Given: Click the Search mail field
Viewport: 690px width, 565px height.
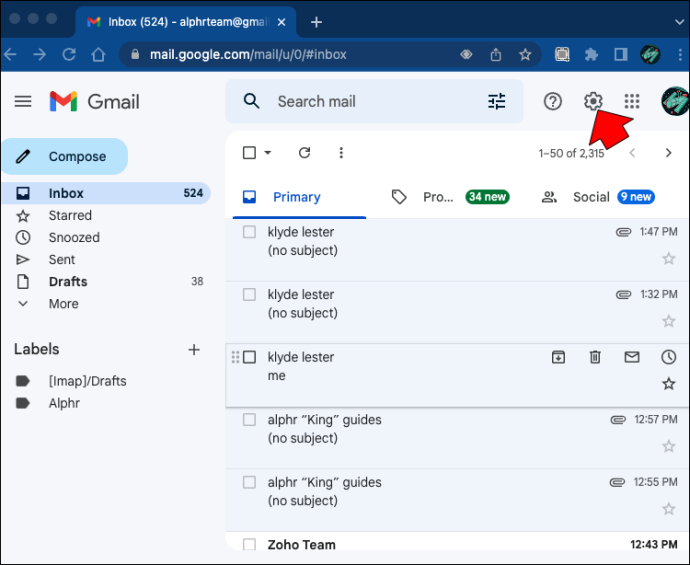Looking at the screenshot, I should (x=374, y=102).
